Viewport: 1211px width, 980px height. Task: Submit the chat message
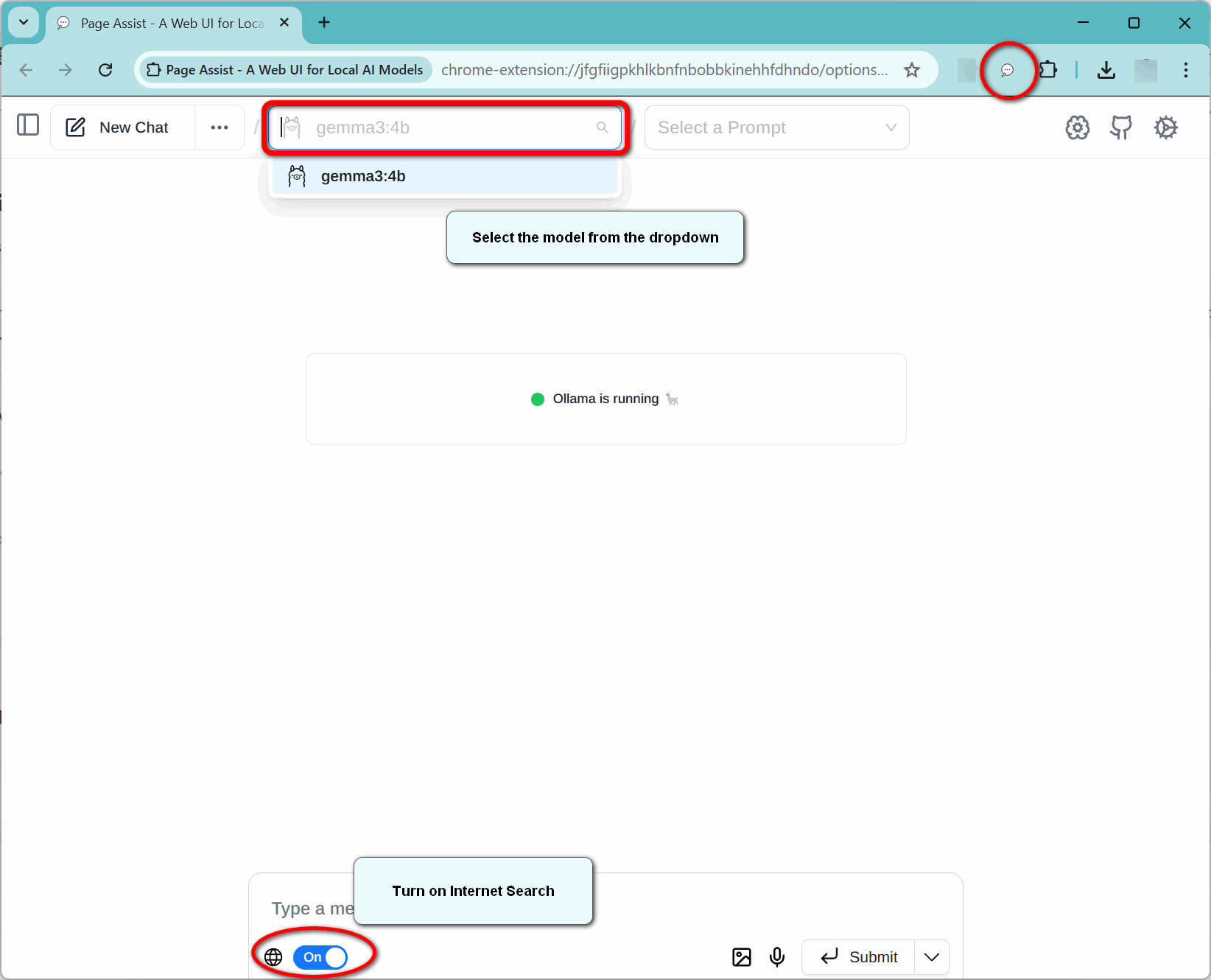[x=858, y=957]
